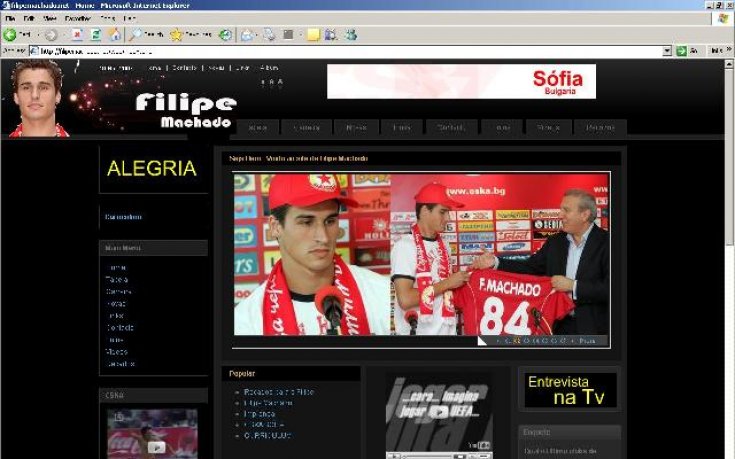
Task: Click the yellow note toolbar icon
Action: (x=313, y=35)
